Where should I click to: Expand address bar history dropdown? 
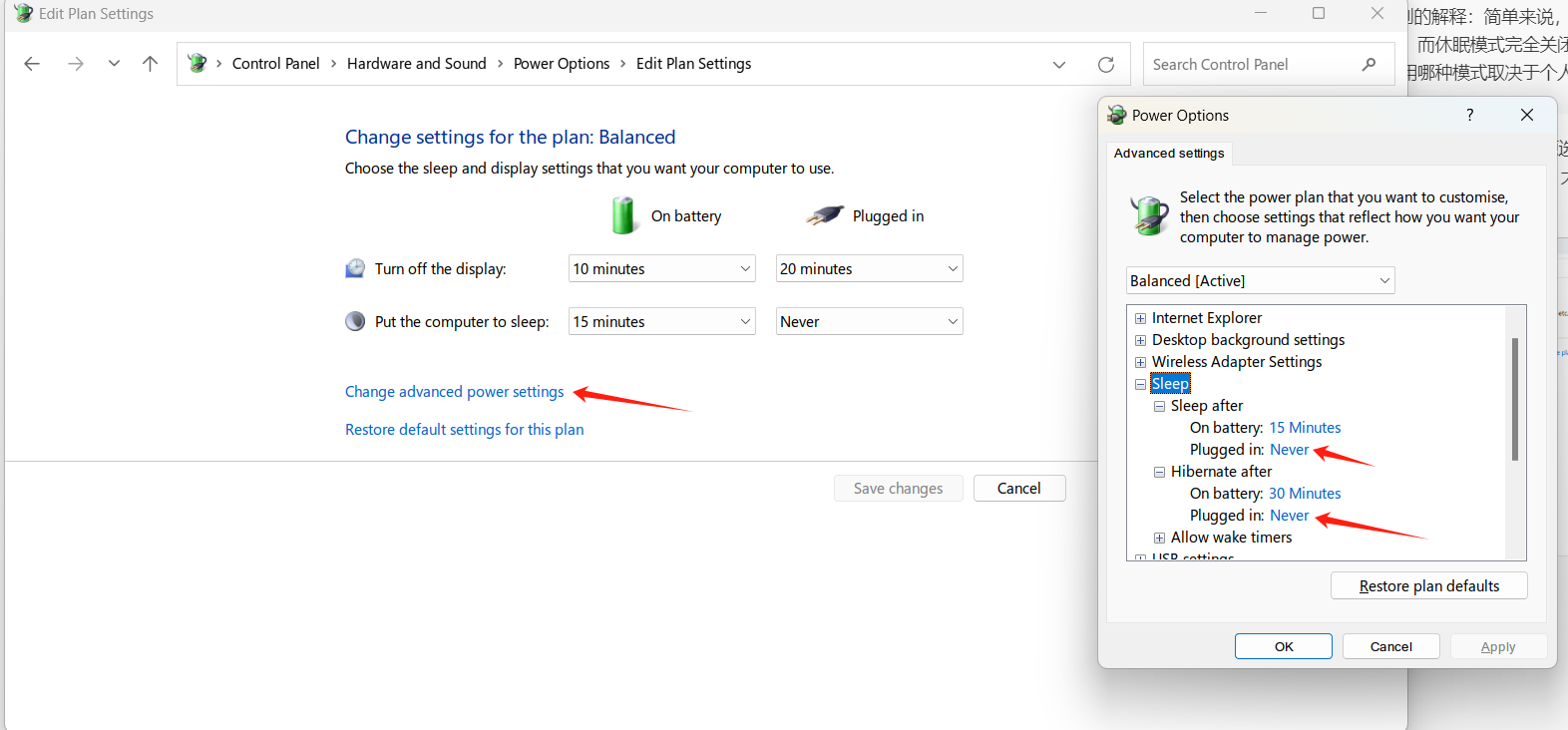click(x=1058, y=65)
